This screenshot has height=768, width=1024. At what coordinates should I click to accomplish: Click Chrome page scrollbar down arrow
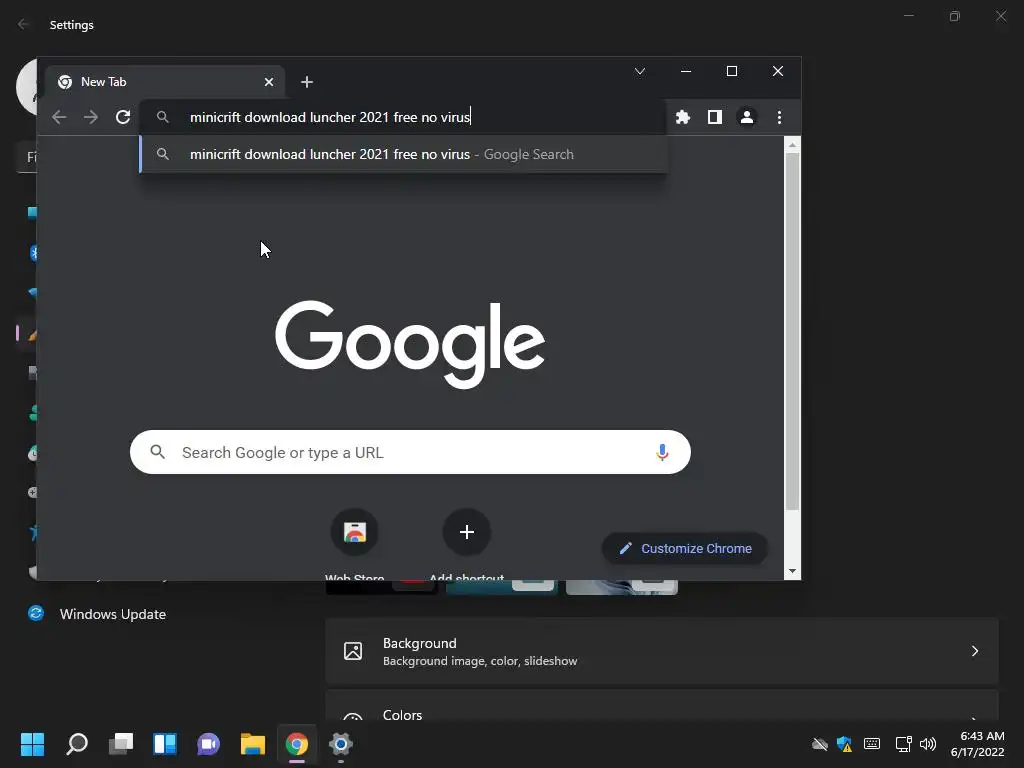click(x=792, y=571)
